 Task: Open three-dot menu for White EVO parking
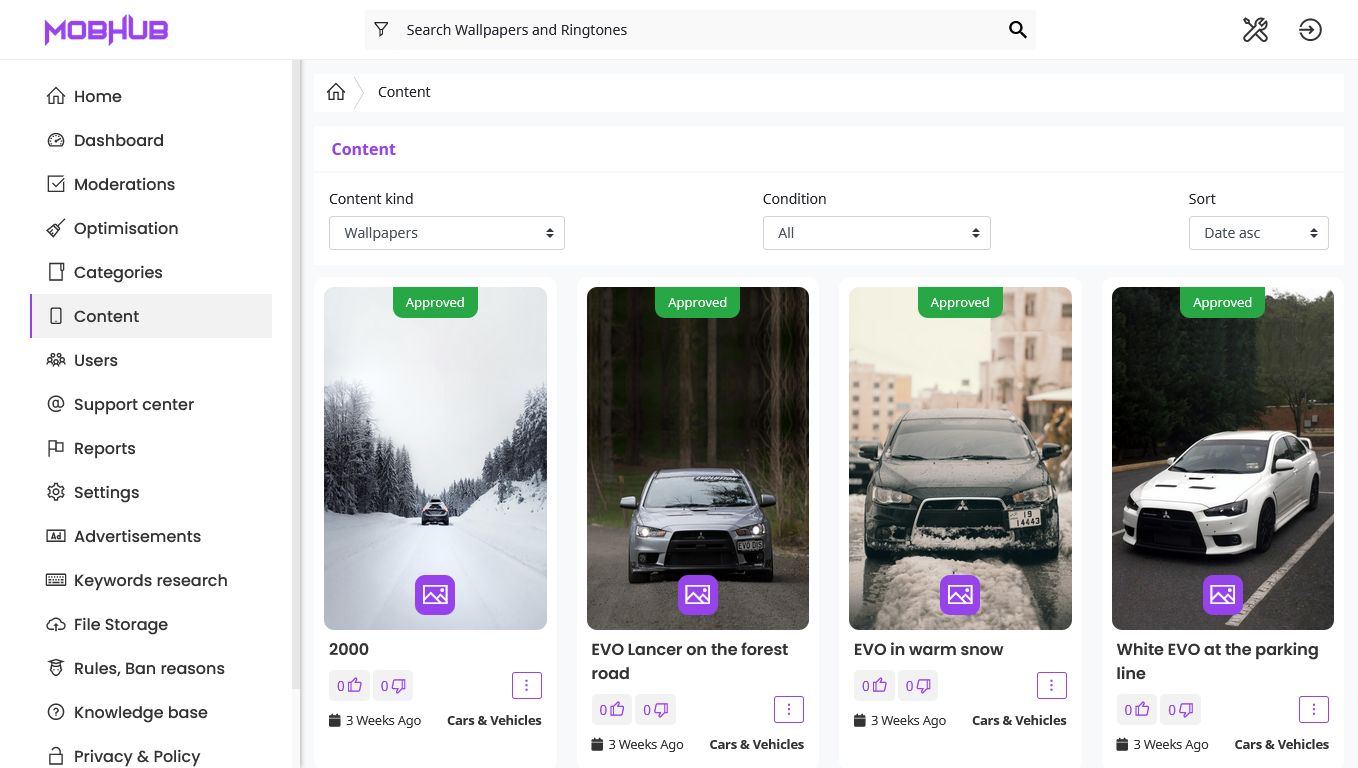point(1314,709)
